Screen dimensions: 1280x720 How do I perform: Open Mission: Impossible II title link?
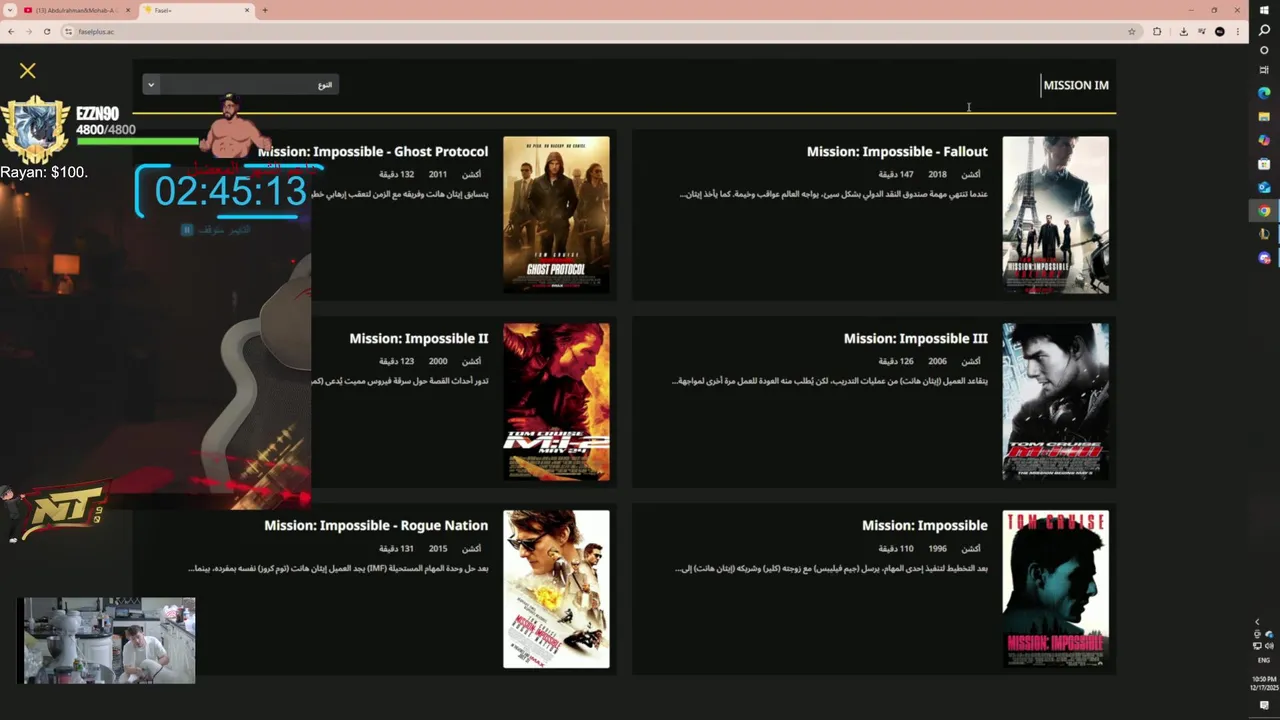click(419, 339)
